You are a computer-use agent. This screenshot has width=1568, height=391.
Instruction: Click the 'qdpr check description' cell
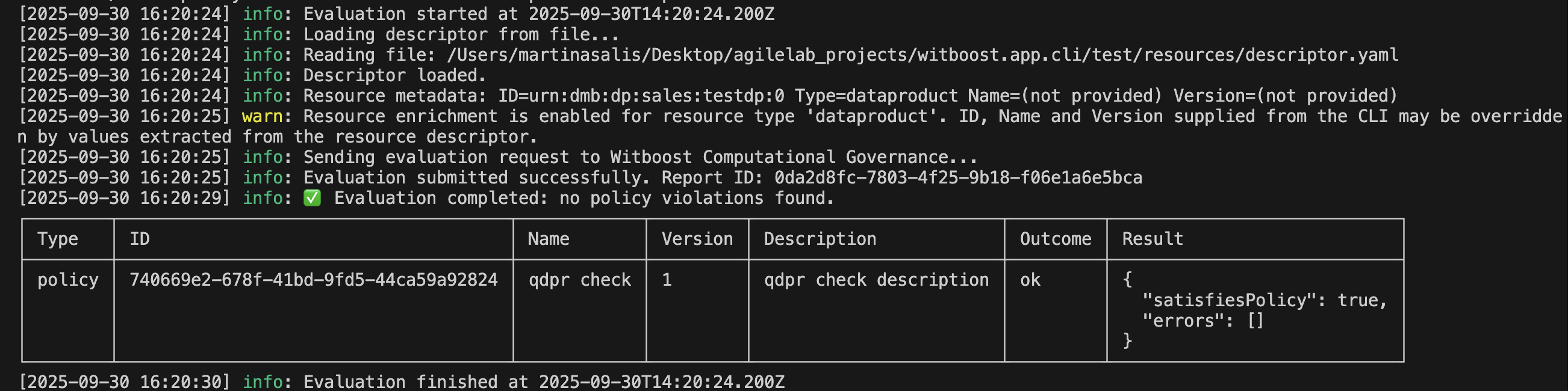point(876,280)
